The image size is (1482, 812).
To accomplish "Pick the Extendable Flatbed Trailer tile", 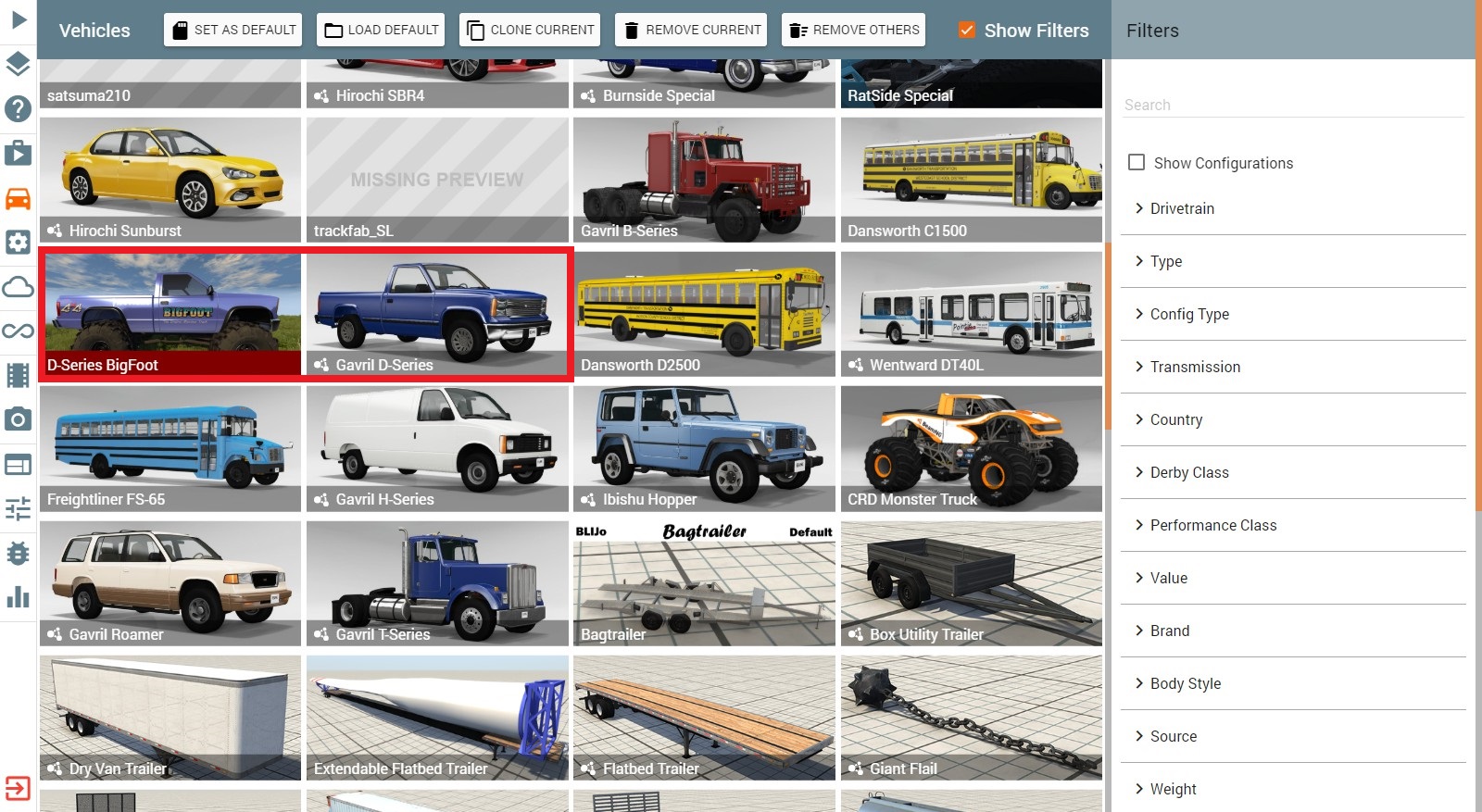I will tap(437, 718).
